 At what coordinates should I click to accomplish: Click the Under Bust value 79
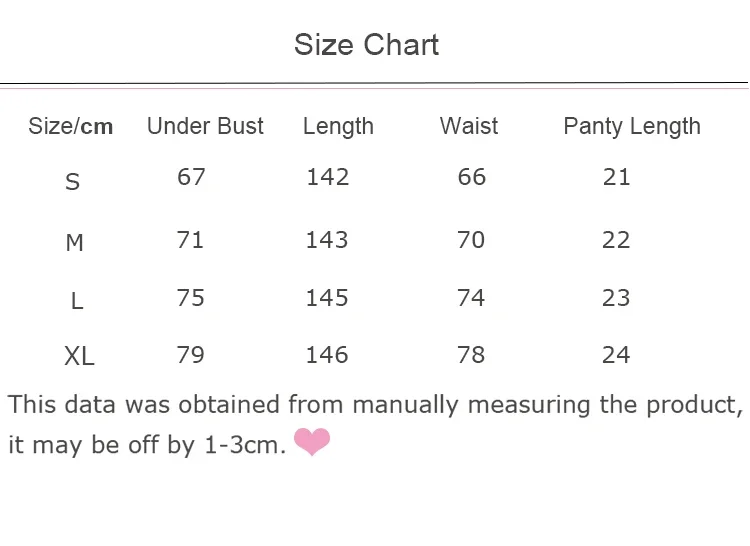[190, 355]
